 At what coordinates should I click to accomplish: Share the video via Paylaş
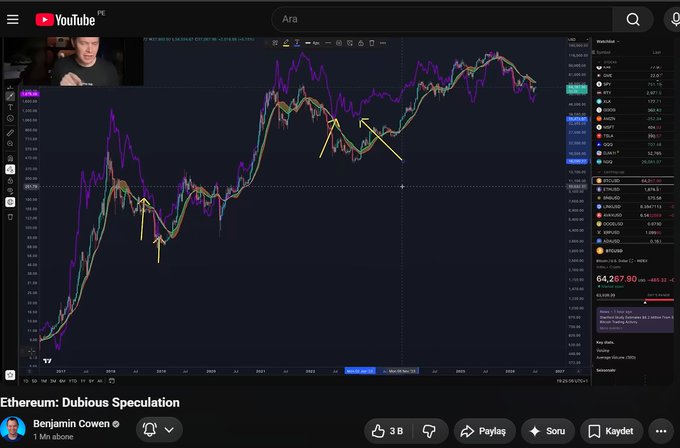coord(485,431)
